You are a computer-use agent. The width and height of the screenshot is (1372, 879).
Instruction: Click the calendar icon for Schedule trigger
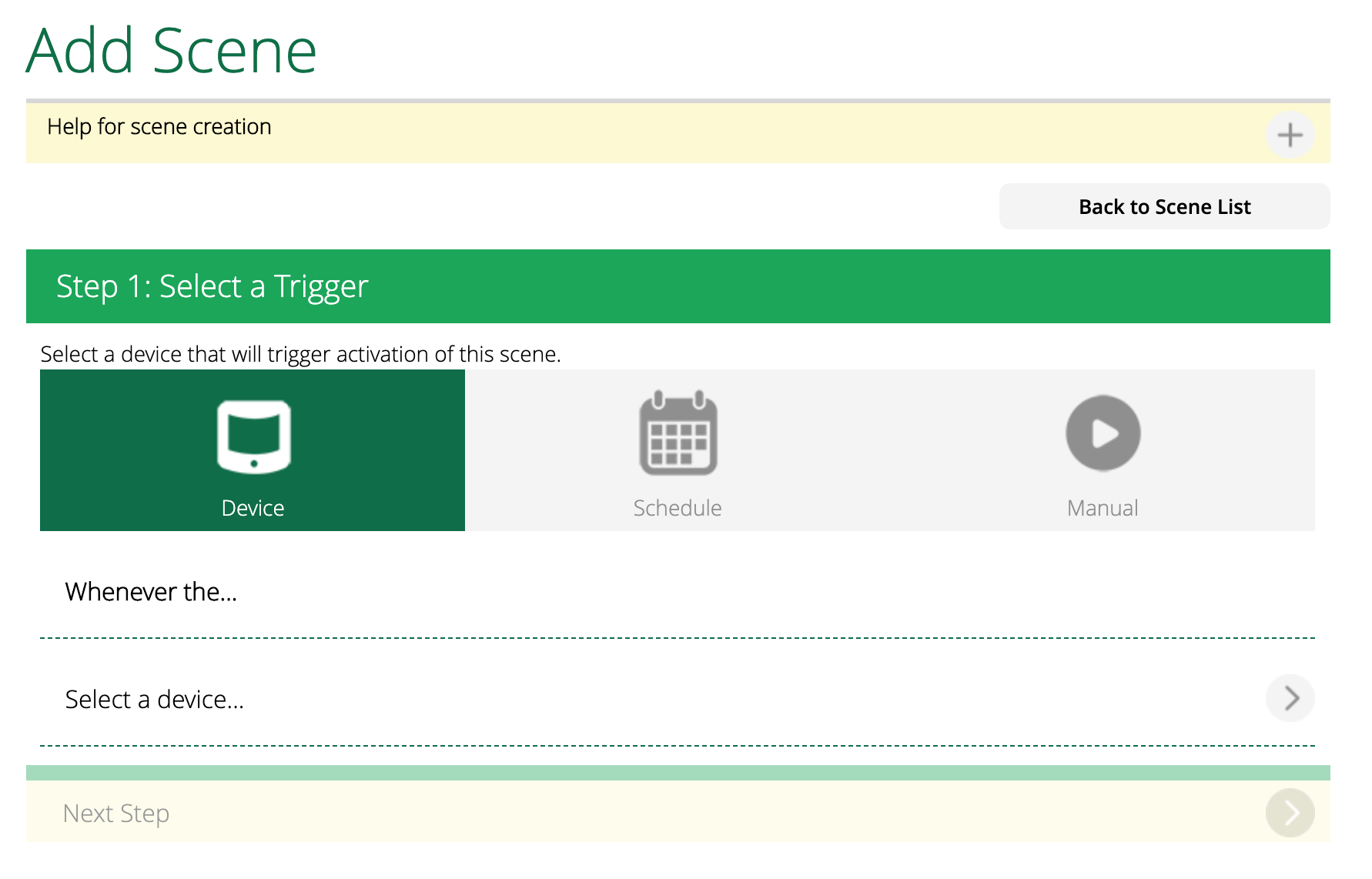click(678, 433)
